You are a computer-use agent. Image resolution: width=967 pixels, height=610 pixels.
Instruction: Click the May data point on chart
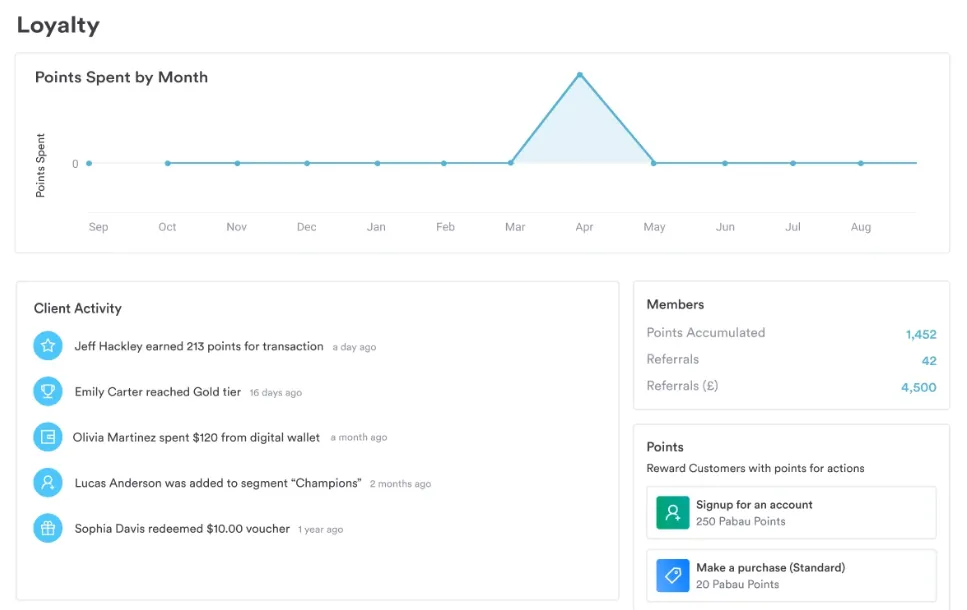(654, 163)
